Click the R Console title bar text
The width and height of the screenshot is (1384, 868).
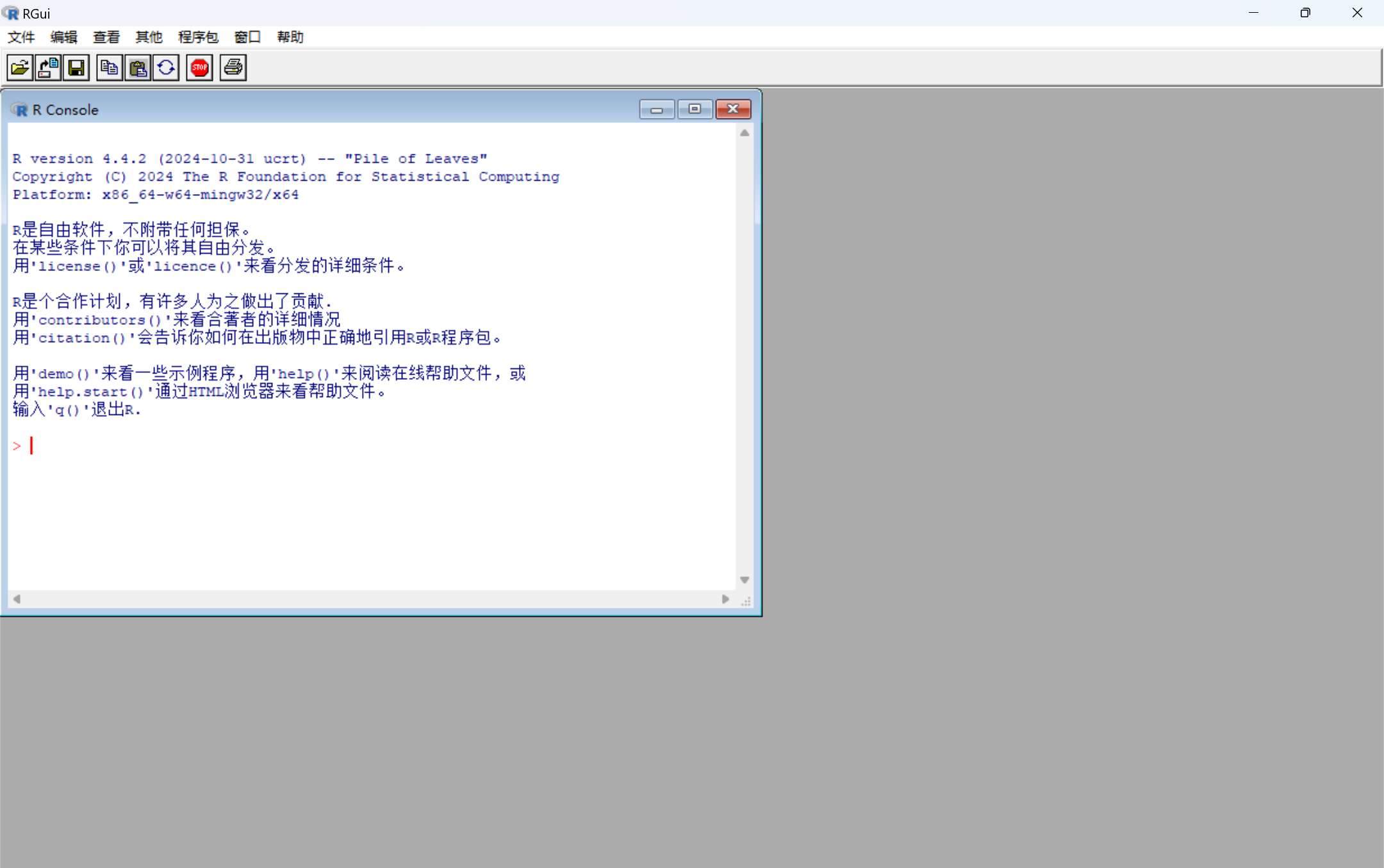(65, 110)
